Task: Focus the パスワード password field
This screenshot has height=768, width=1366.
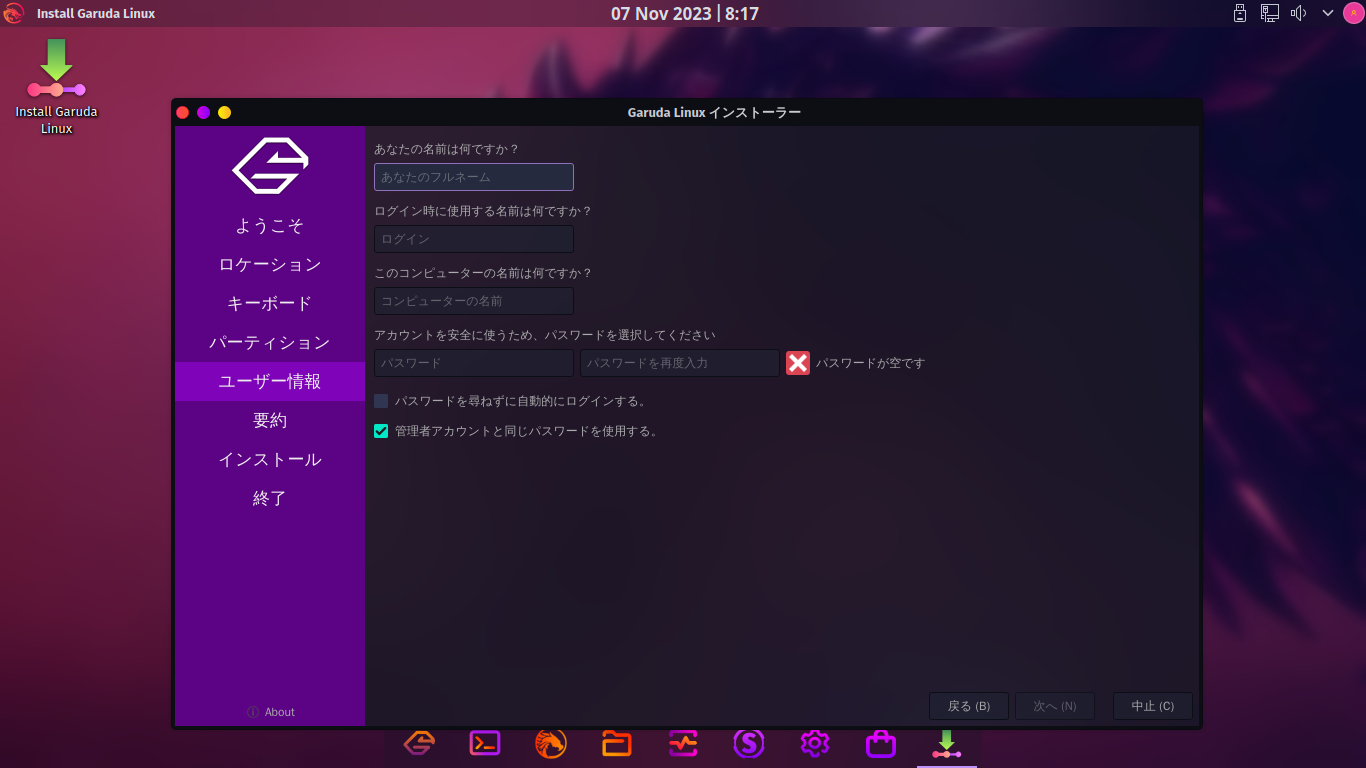Action: (x=474, y=363)
